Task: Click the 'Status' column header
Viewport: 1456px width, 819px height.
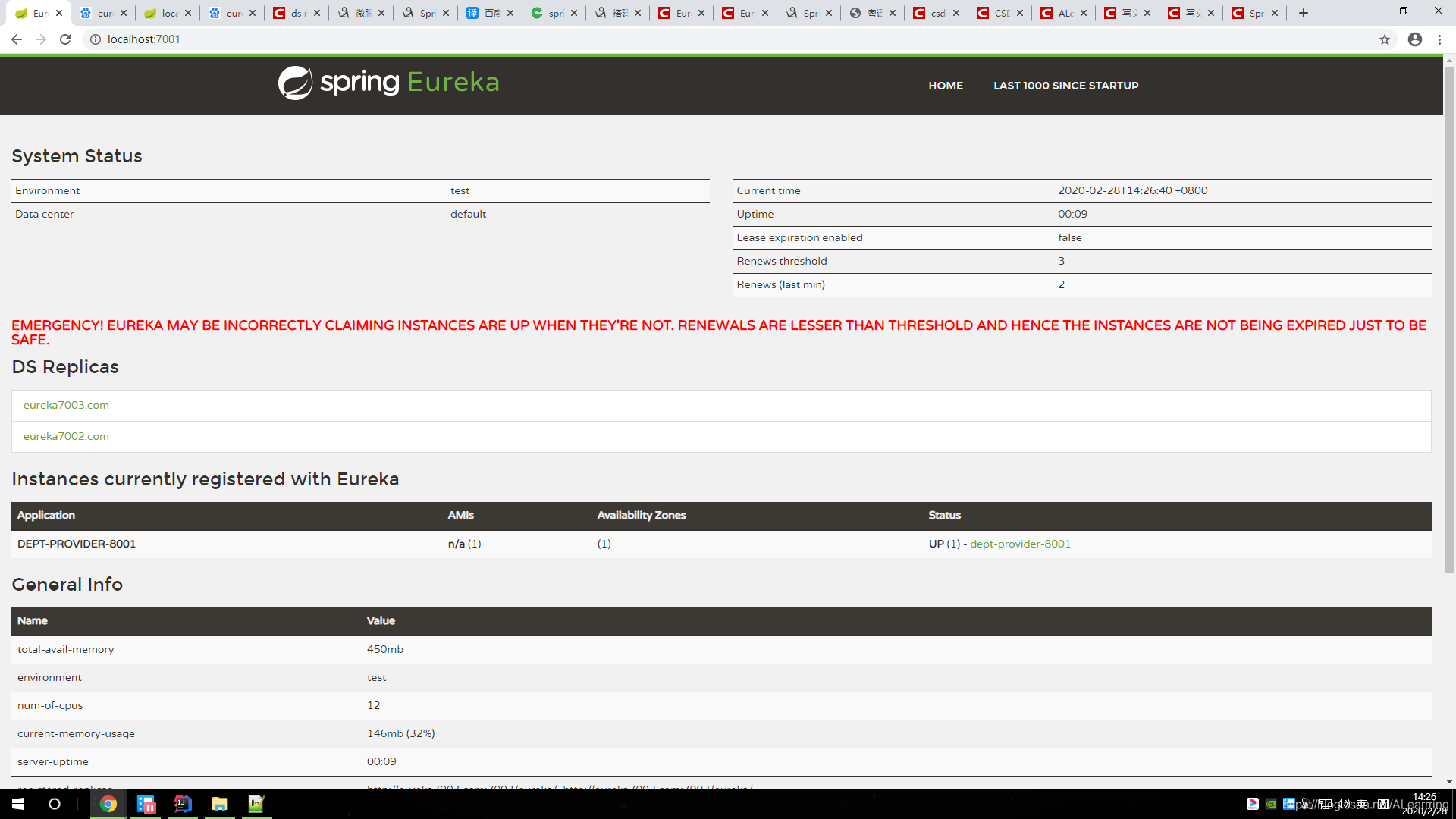Action: (944, 515)
